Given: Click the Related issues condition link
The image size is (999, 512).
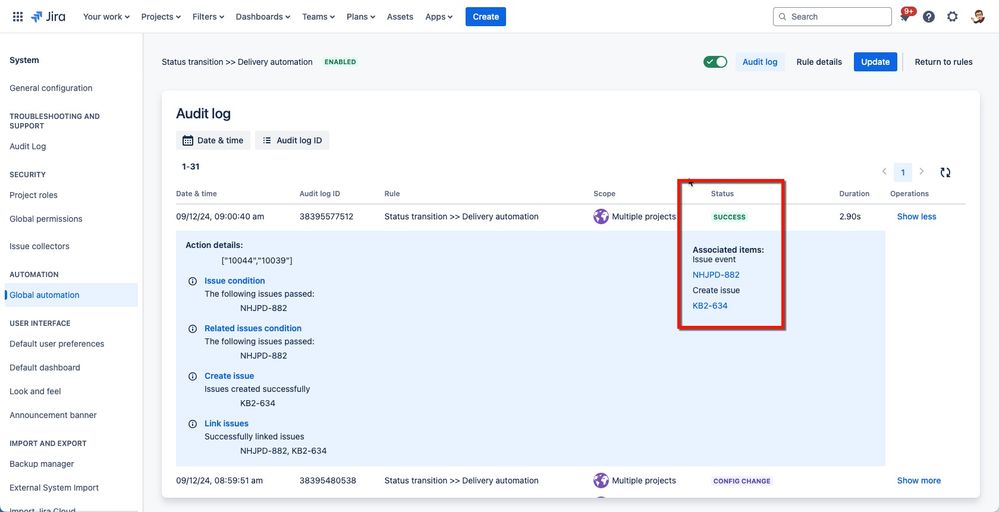Looking at the screenshot, I should 253,329.
